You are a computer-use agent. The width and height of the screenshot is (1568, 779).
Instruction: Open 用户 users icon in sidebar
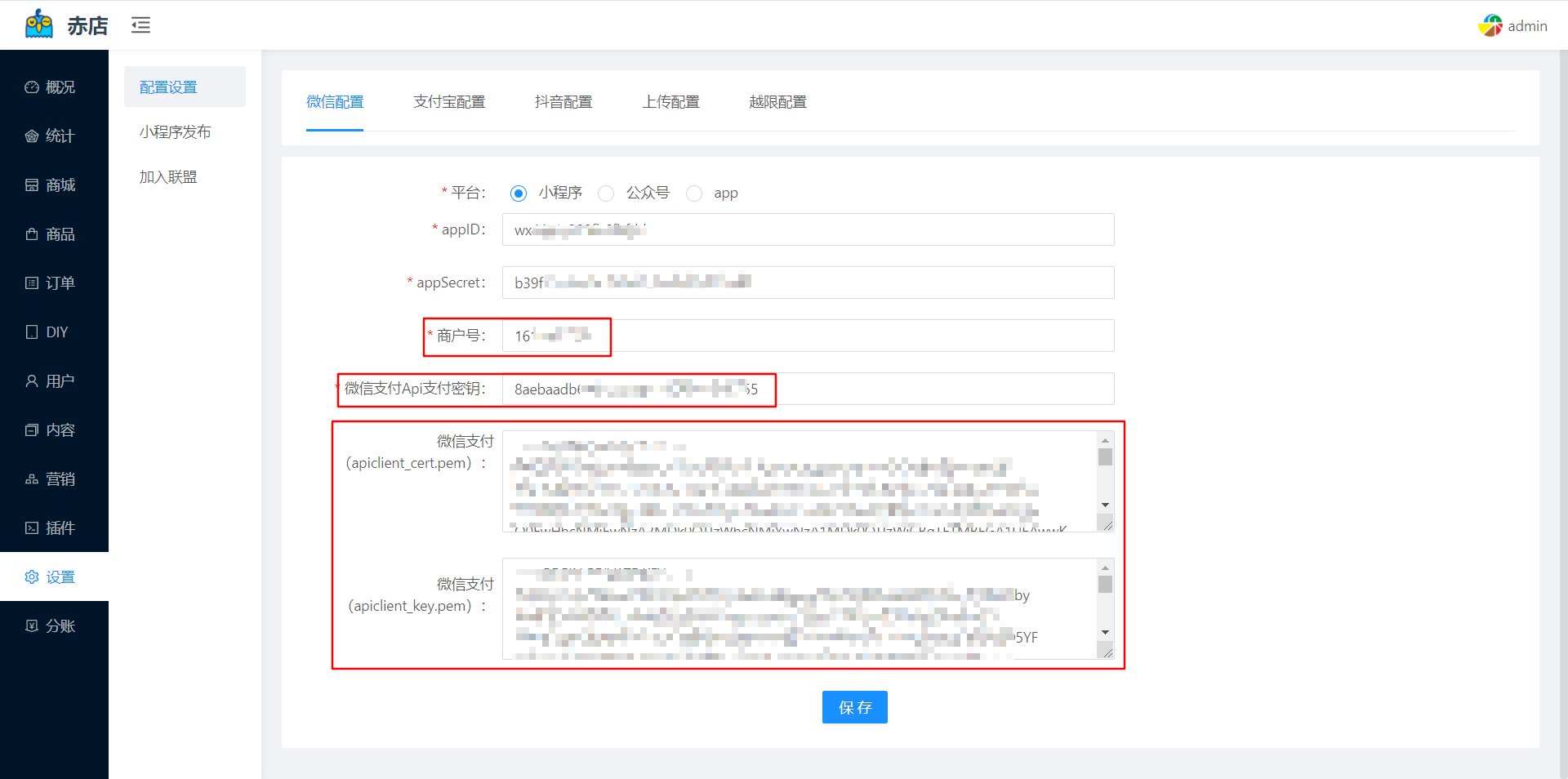pyautogui.click(x=32, y=381)
